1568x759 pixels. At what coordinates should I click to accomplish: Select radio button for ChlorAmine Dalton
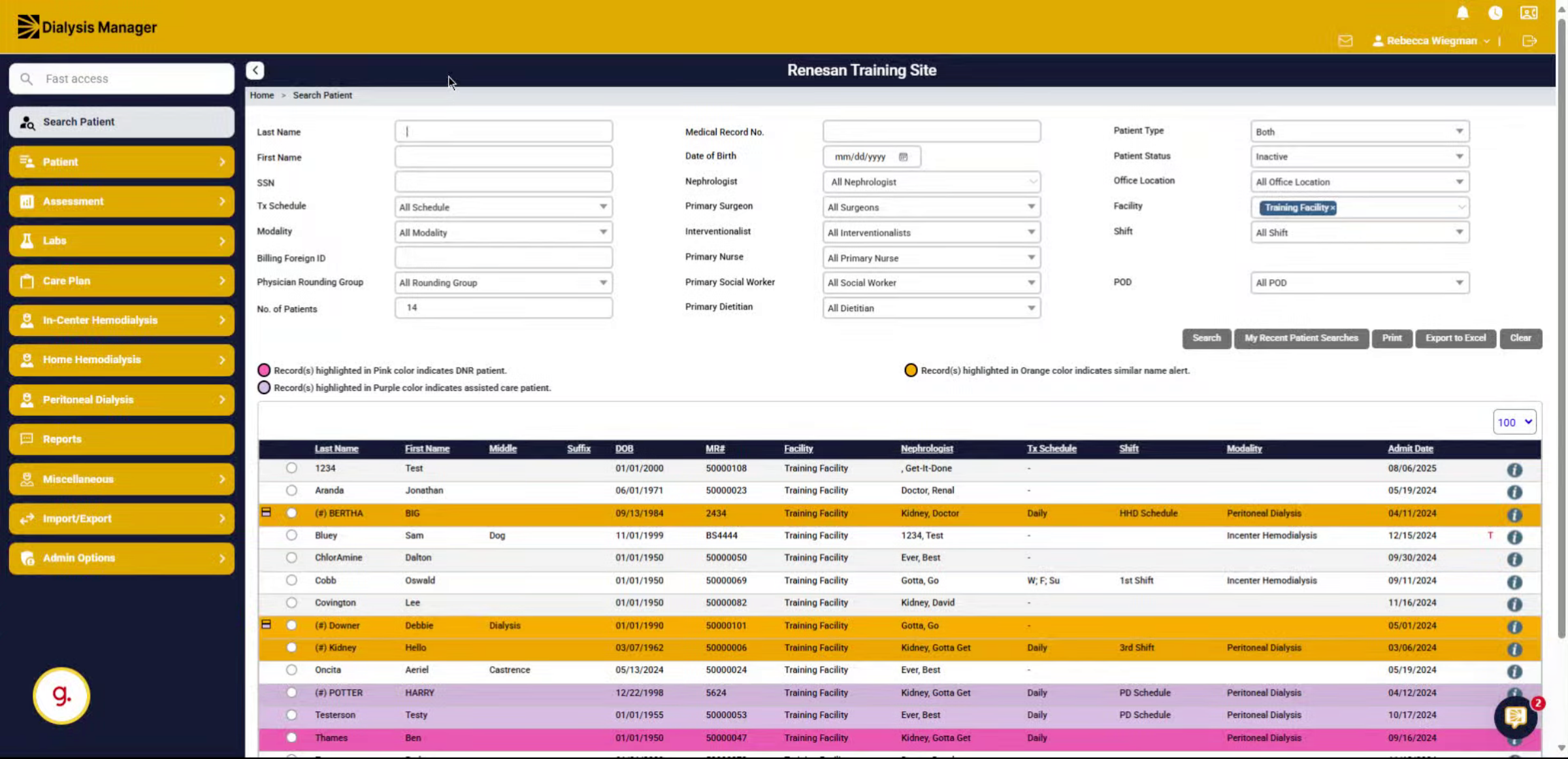291,557
